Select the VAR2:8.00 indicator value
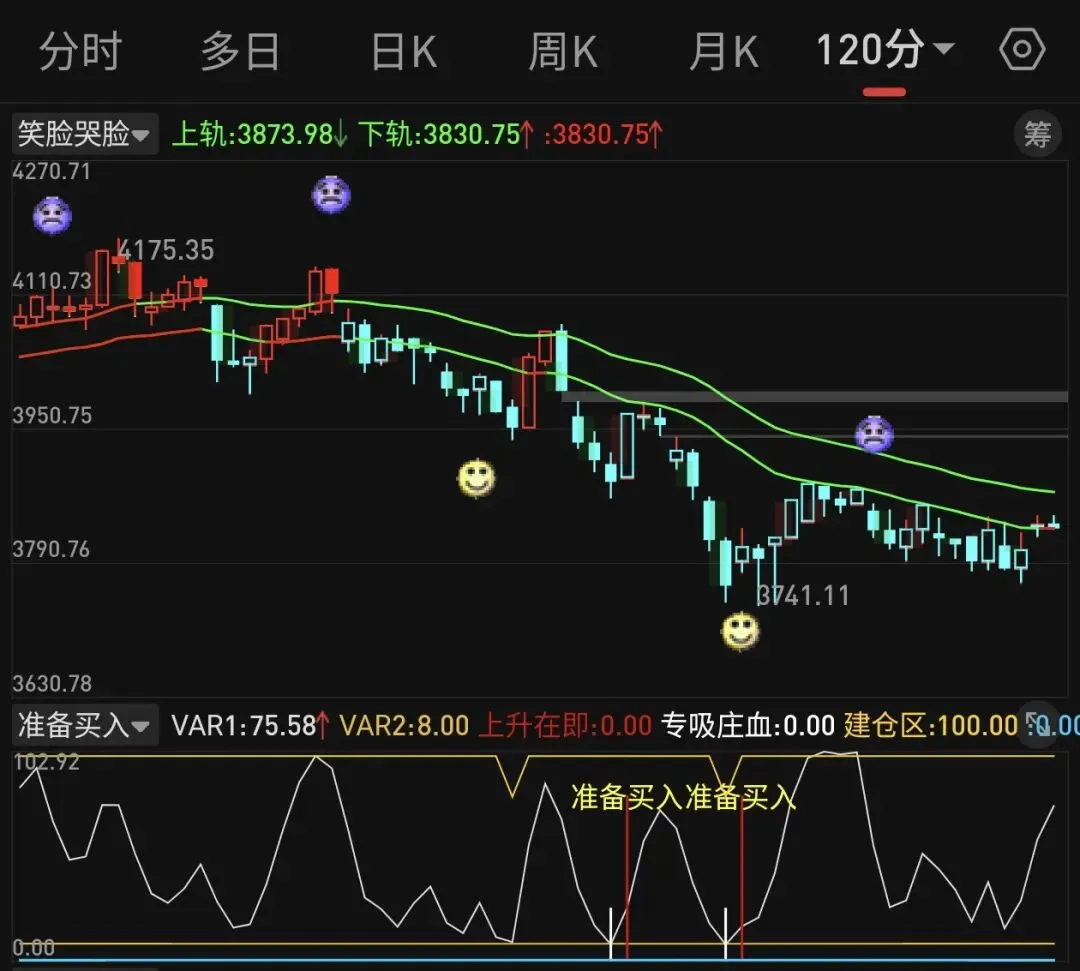The image size is (1080, 971). (404, 726)
